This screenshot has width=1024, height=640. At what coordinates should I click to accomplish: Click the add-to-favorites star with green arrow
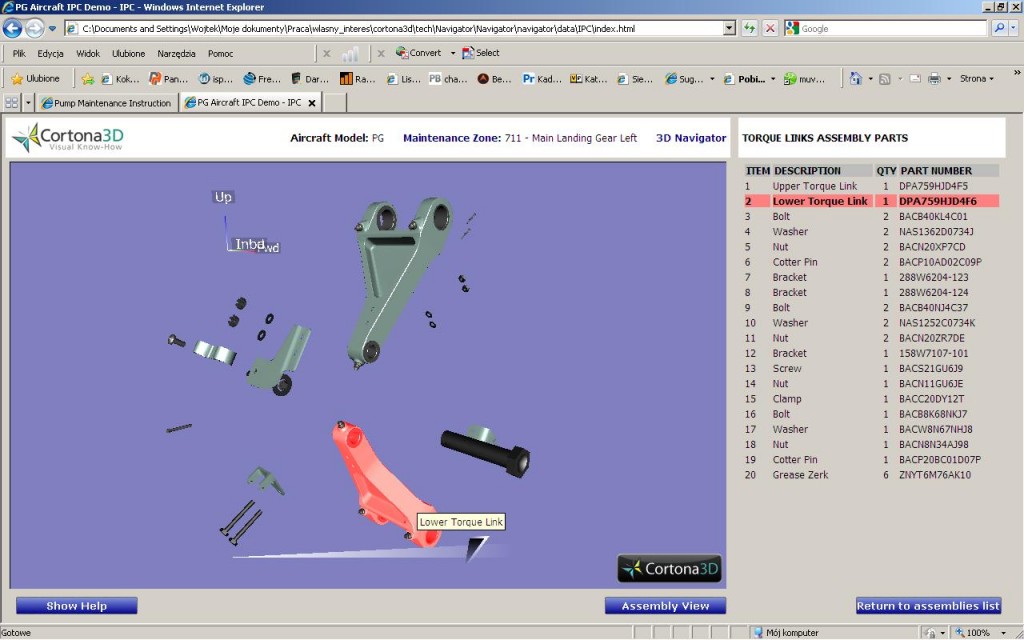click(88, 79)
